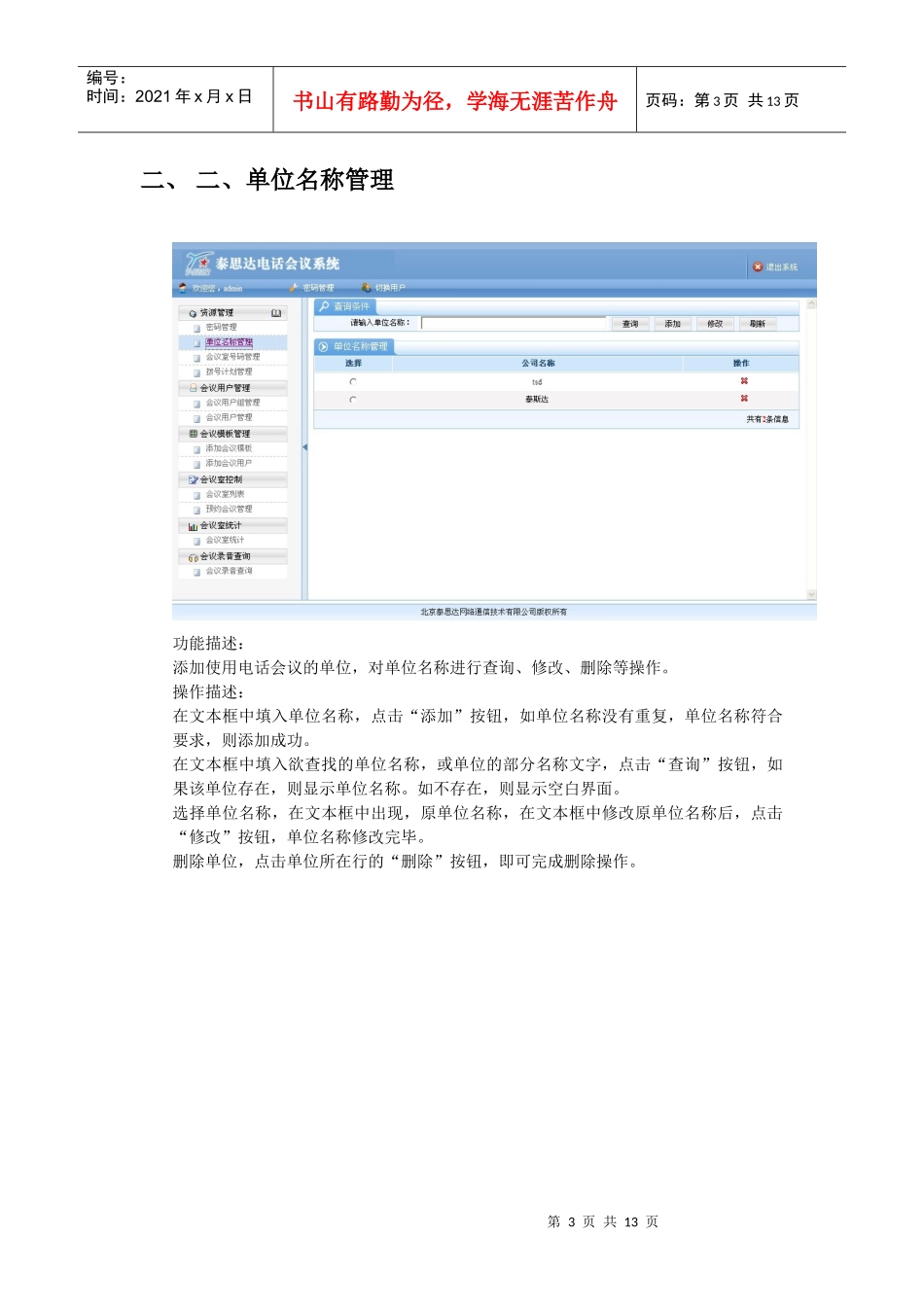Screen dimensions: 924x1307
Task: Select the radio button for 泰斯达
Action: click(x=353, y=400)
